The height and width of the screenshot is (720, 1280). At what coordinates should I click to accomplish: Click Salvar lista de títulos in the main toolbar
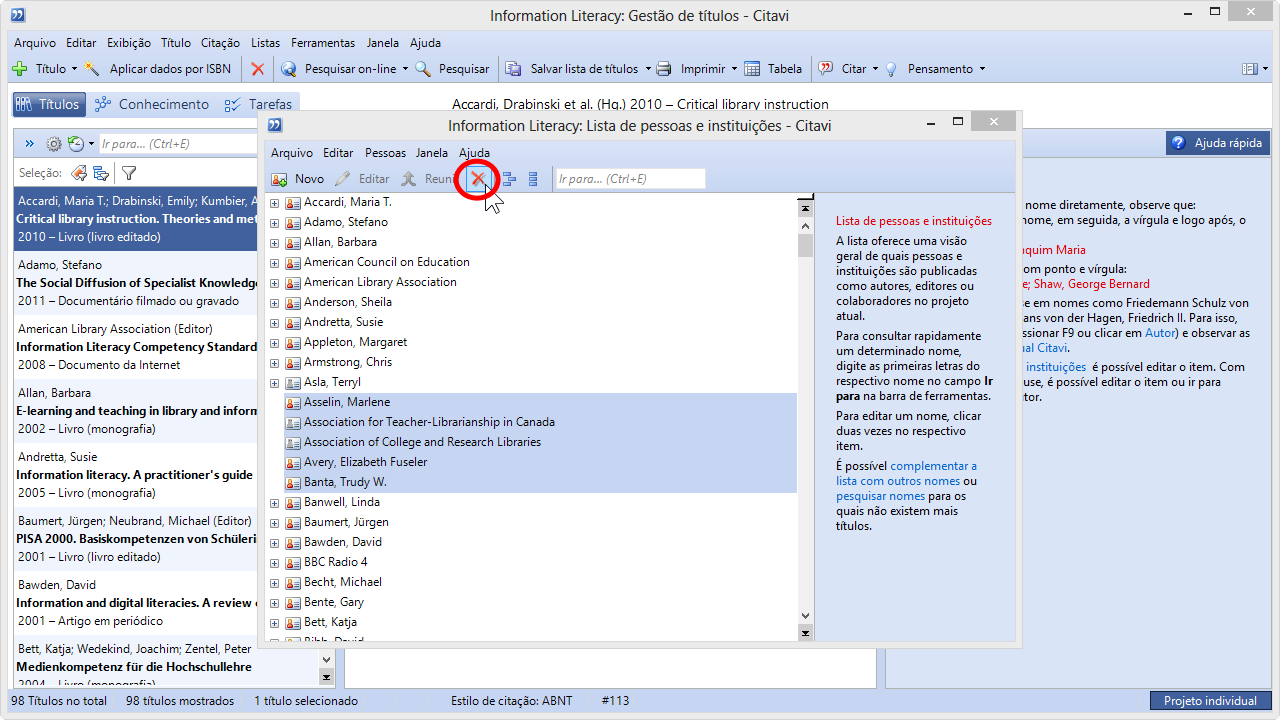pos(571,69)
